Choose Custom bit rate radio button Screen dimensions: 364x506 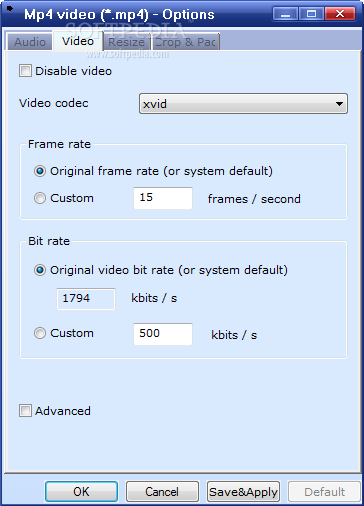40,333
